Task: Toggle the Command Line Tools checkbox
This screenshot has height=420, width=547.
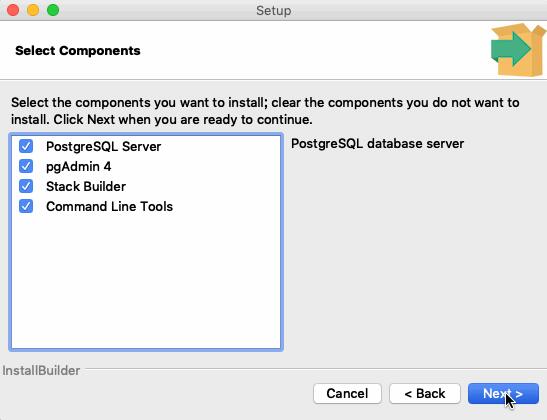Action: 26,206
